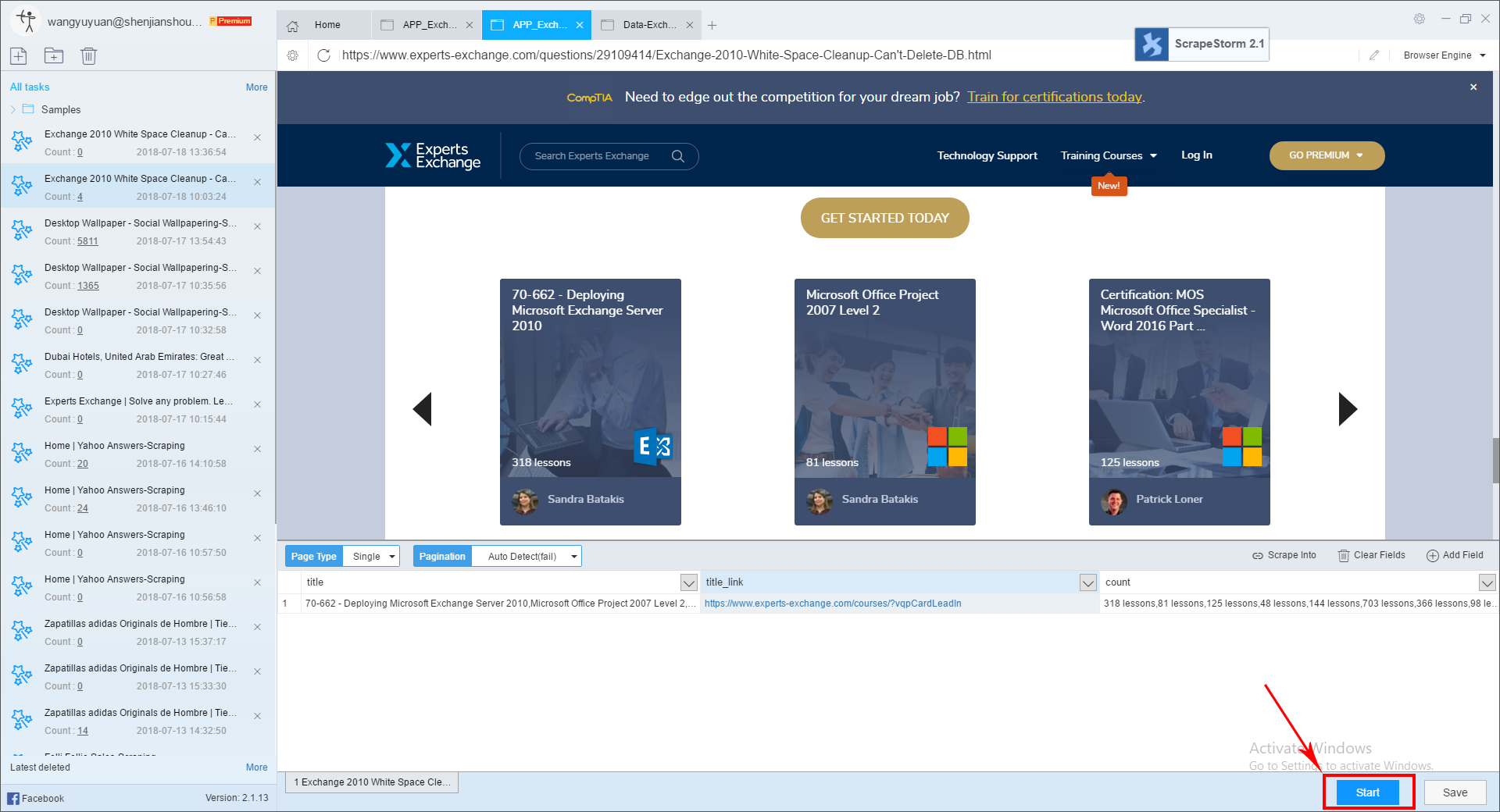1500x812 pixels.
Task: Click the search magnifier in Experts Exchange
Action: coord(678,156)
